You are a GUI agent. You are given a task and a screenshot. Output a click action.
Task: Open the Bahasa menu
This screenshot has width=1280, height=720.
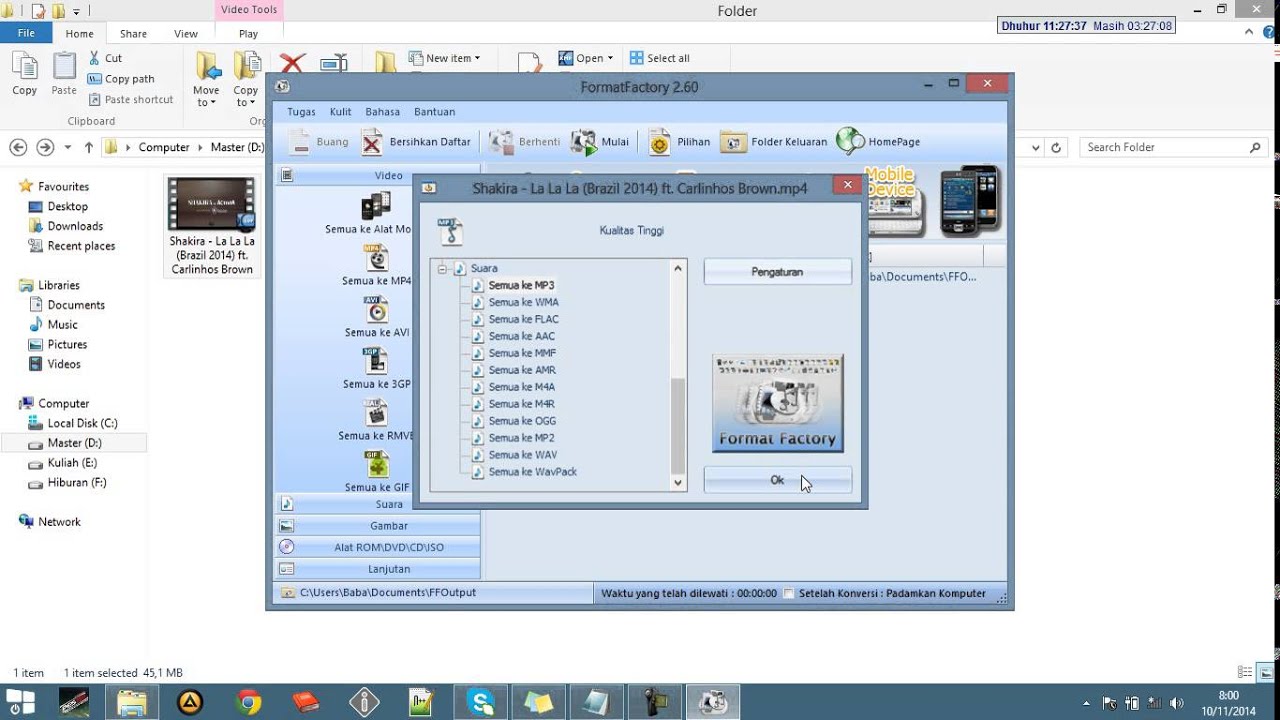382,112
